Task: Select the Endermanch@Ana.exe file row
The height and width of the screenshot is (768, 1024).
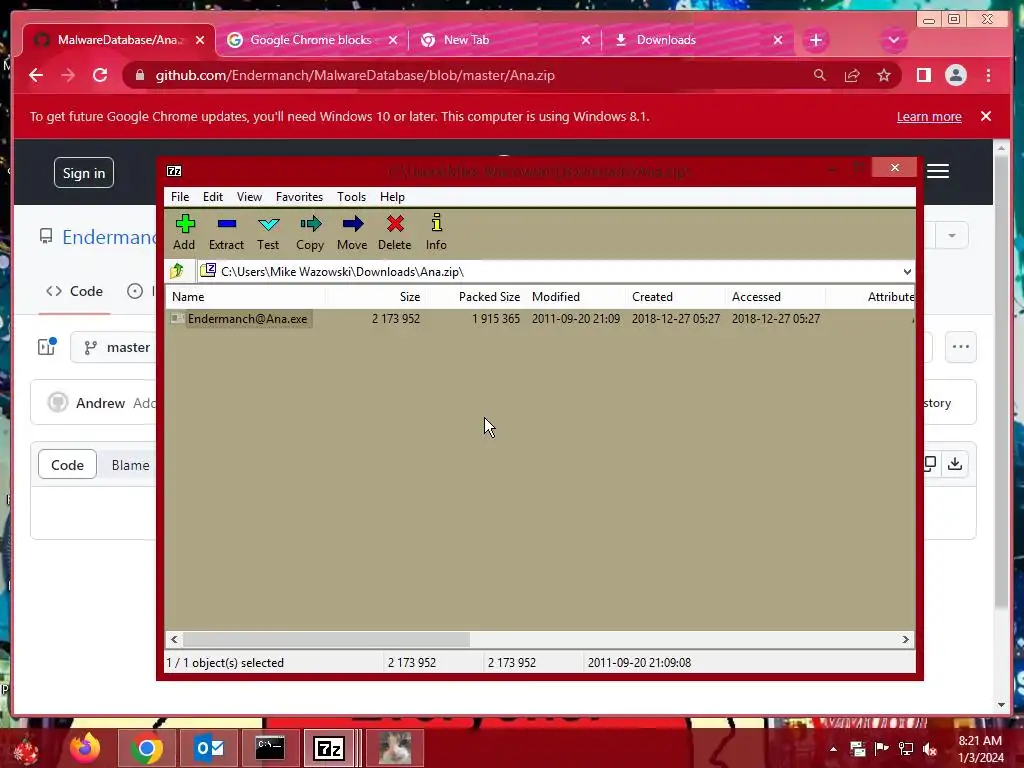Action: [539, 319]
